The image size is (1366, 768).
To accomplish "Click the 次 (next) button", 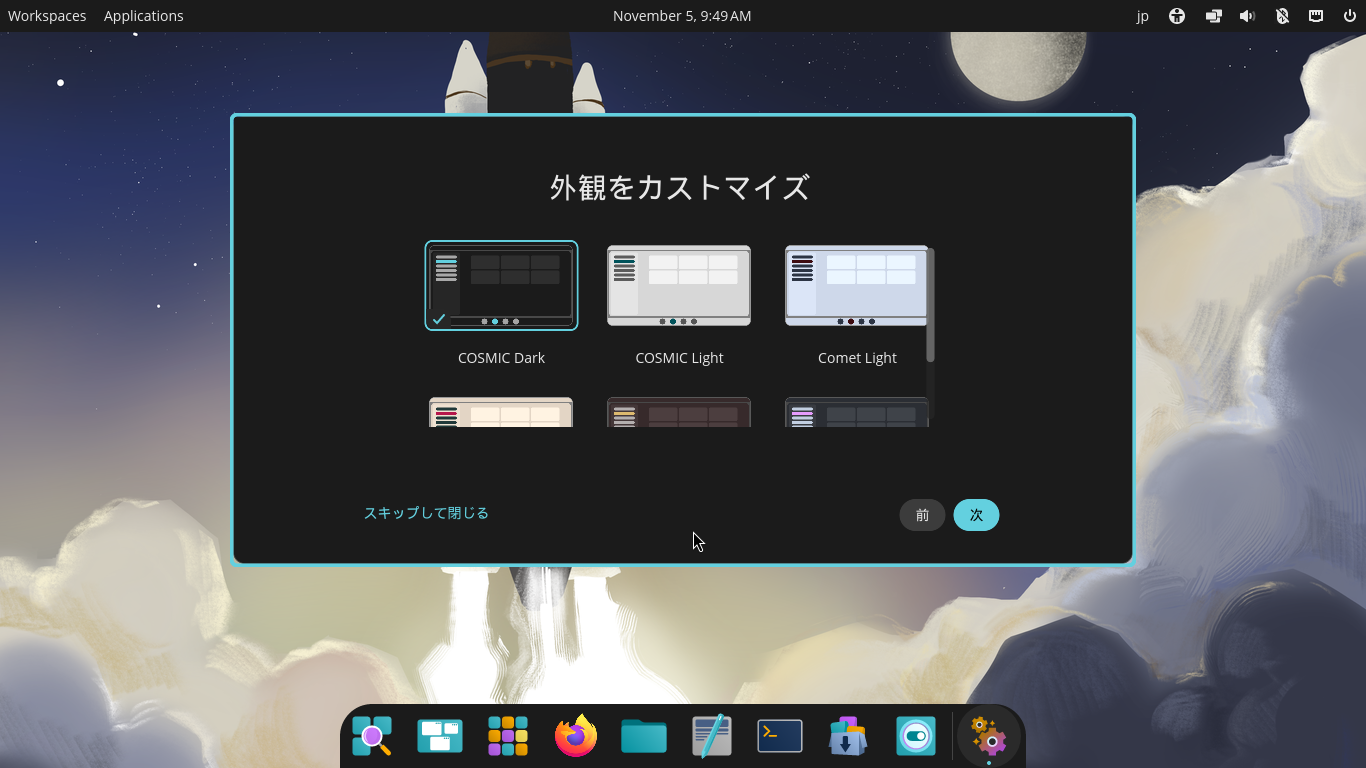I will click(x=976, y=515).
